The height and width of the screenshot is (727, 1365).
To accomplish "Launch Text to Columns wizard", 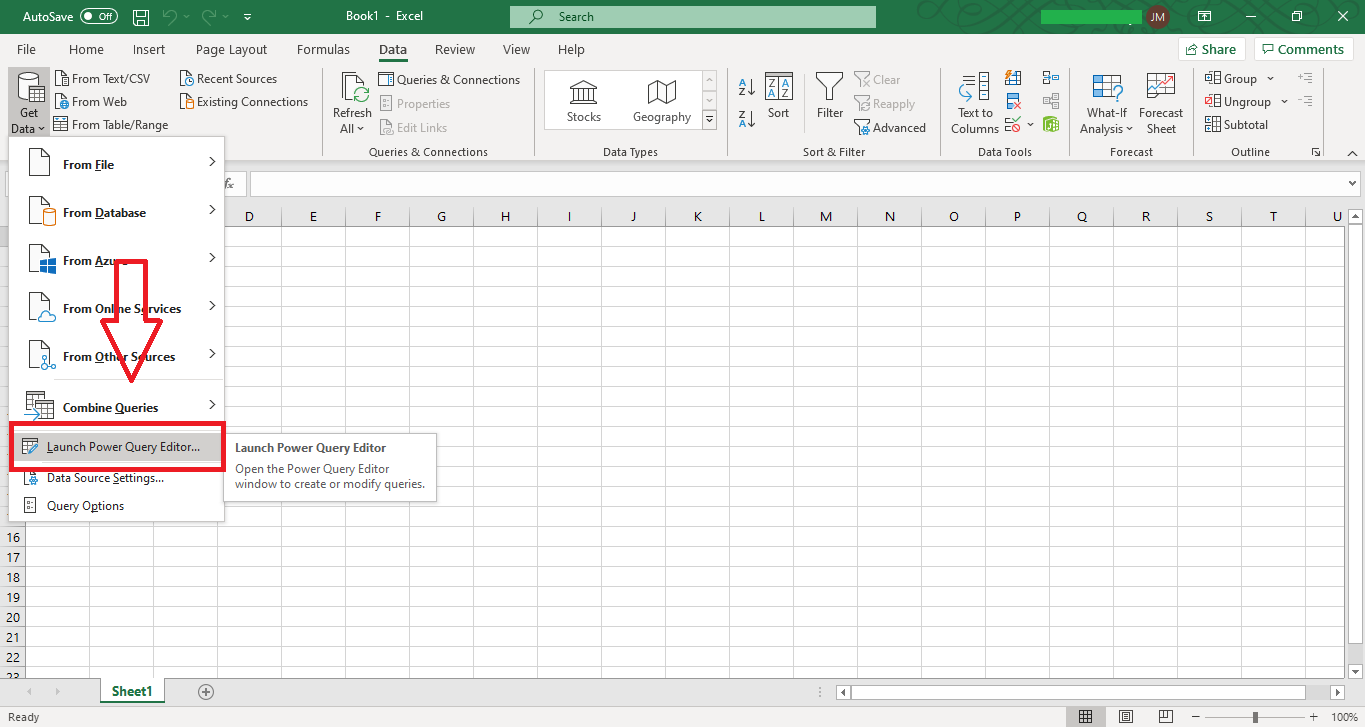I will tap(975, 103).
